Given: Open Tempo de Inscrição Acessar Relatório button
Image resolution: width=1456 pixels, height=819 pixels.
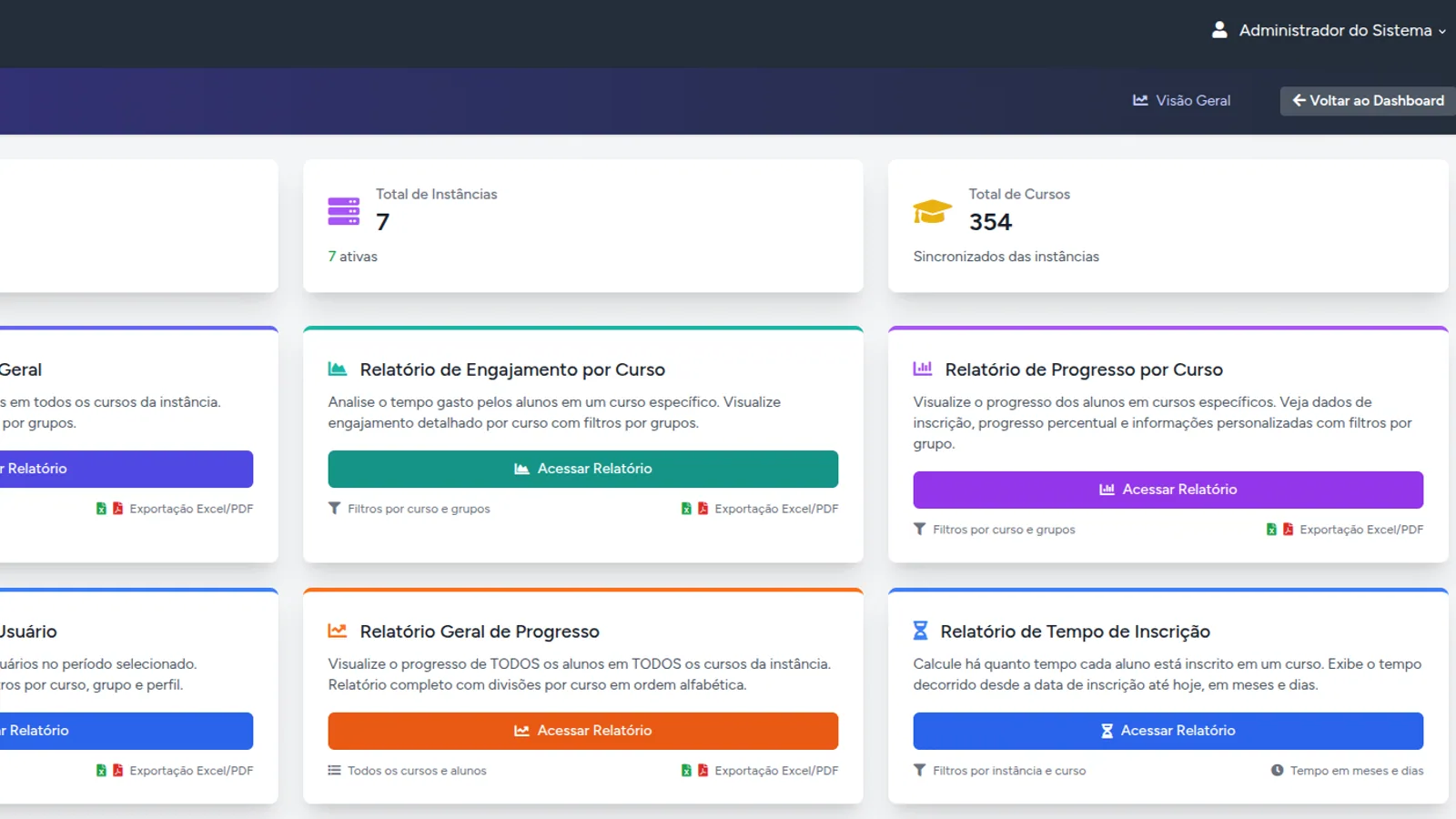Looking at the screenshot, I should [1168, 731].
